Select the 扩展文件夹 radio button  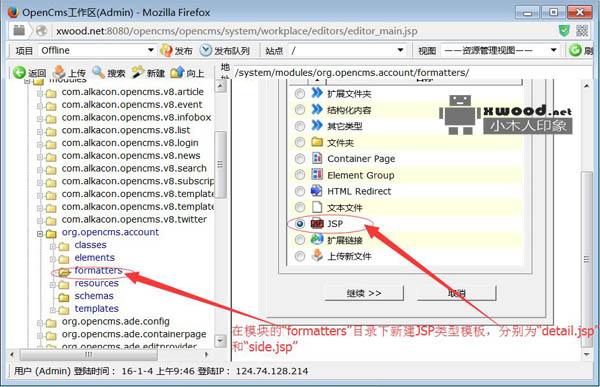tap(300, 93)
